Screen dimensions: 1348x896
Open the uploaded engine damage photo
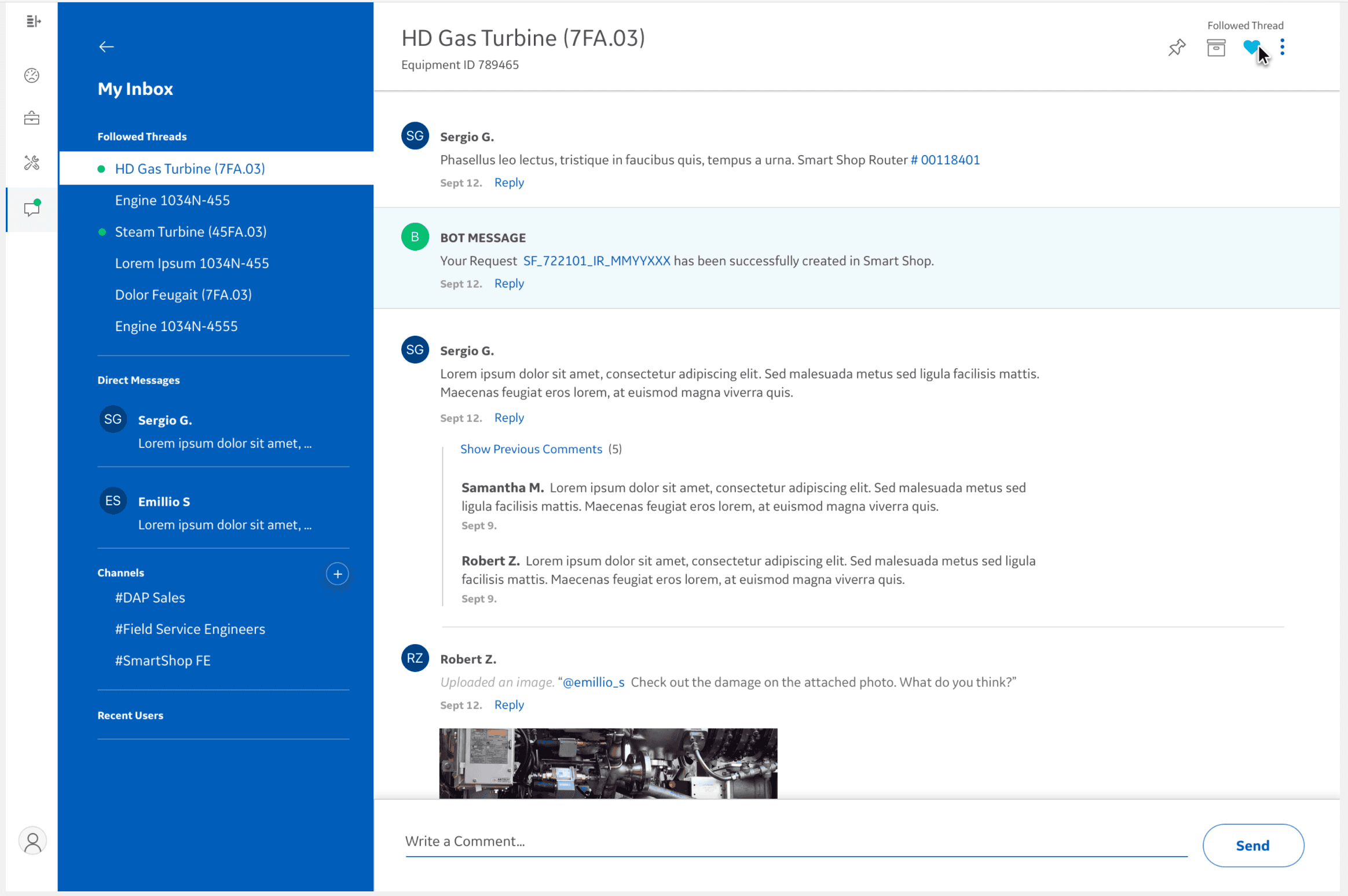[608, 763]
